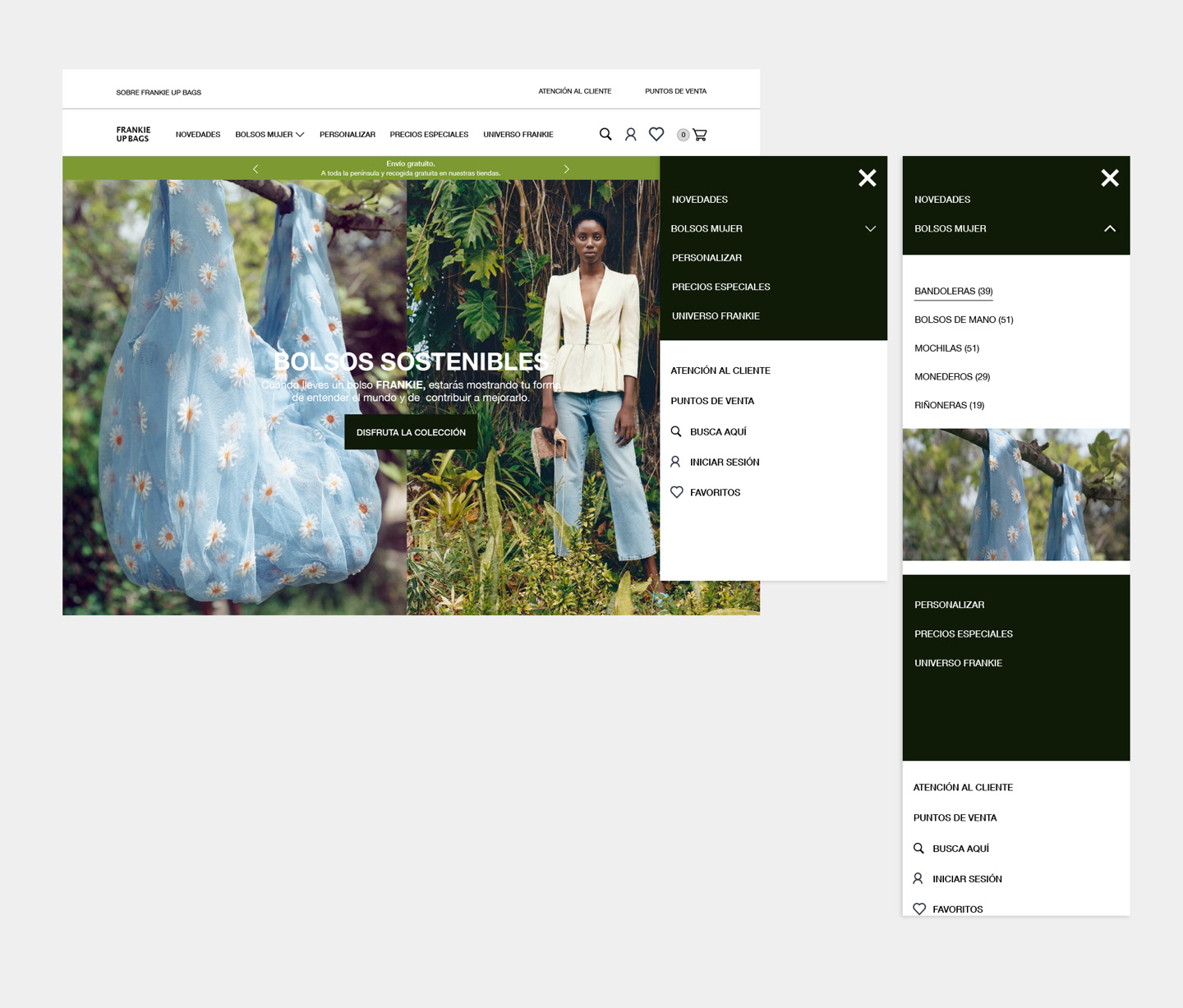The height and width of the screenshot is (1008, 1183).
Task: Open wishlist heart icon in header
Action: click(656, 134)
